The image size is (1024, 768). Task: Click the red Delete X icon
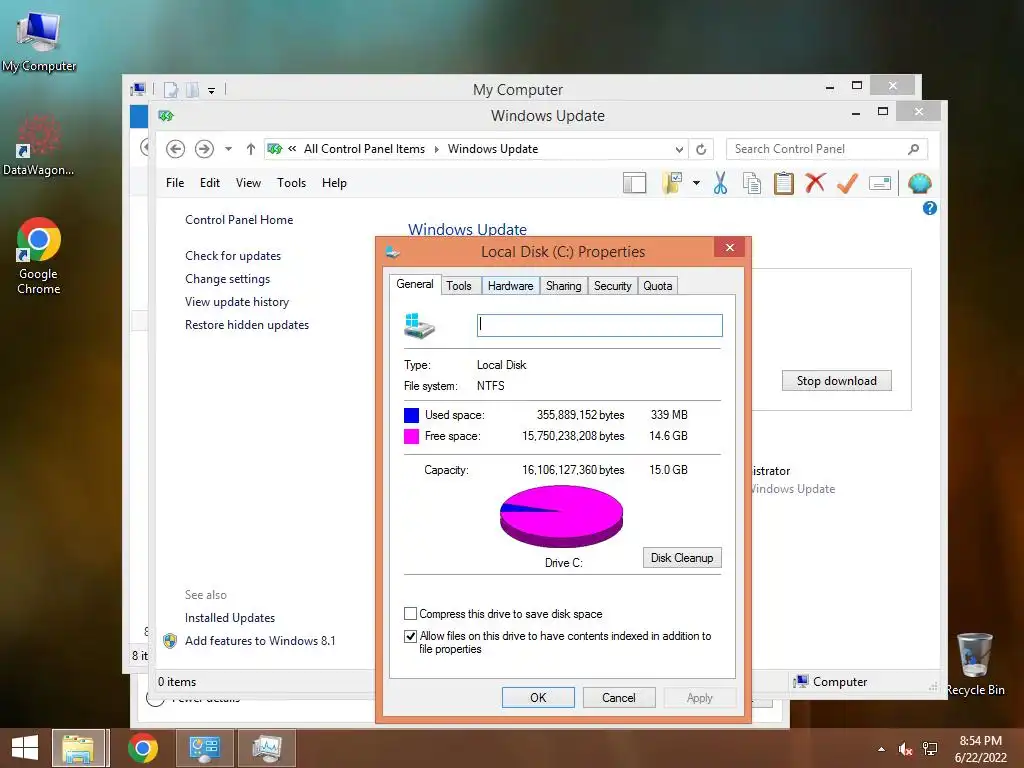point(815,183)
